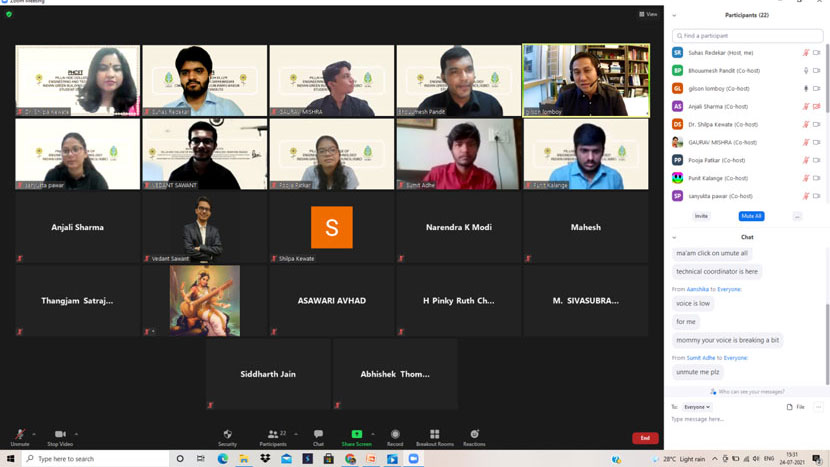The image size is (830, 467).
Task: Toggle Bhoumesh Pandit's microphone in the participant list
Action: (x=806, y=70)
